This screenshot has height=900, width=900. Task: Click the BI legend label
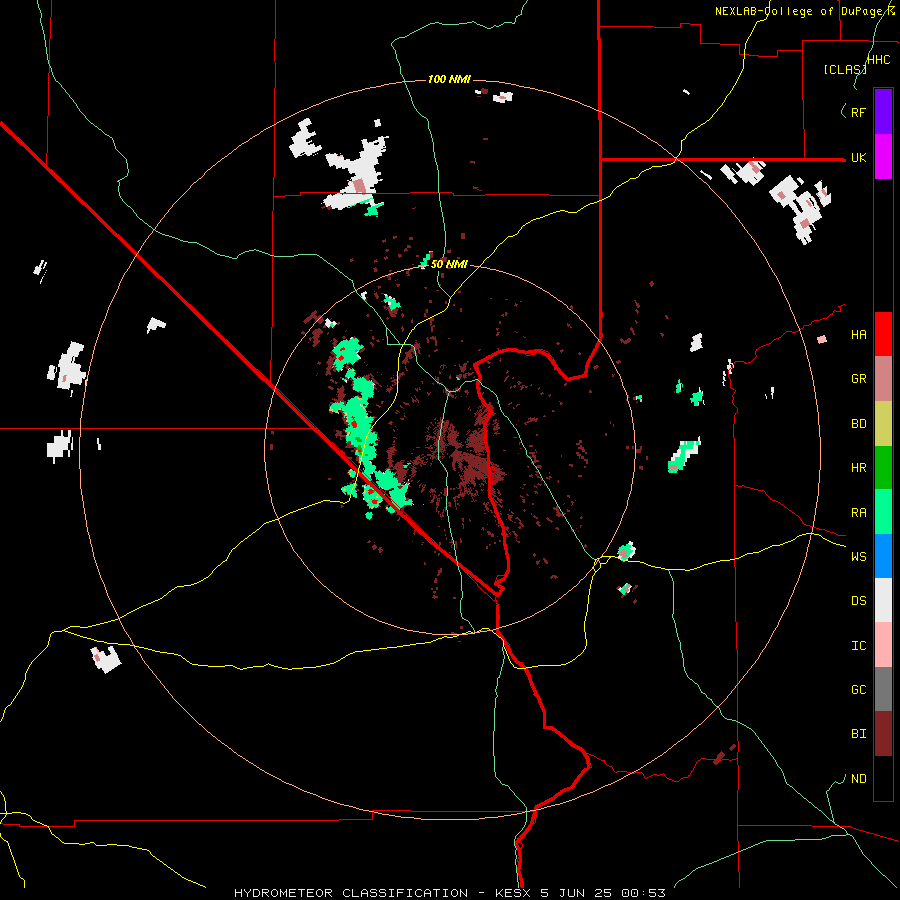tap(858, 734)
